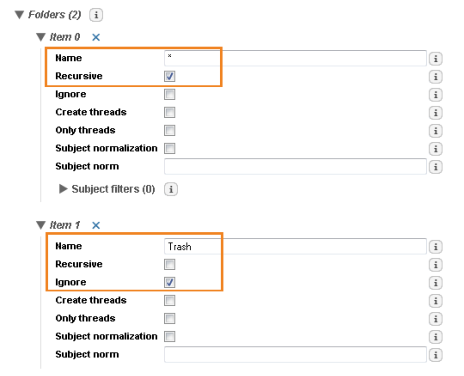Open info for Item 0 Name field
This screenshot has width=464, height=376.
click(x=435, y=59)
